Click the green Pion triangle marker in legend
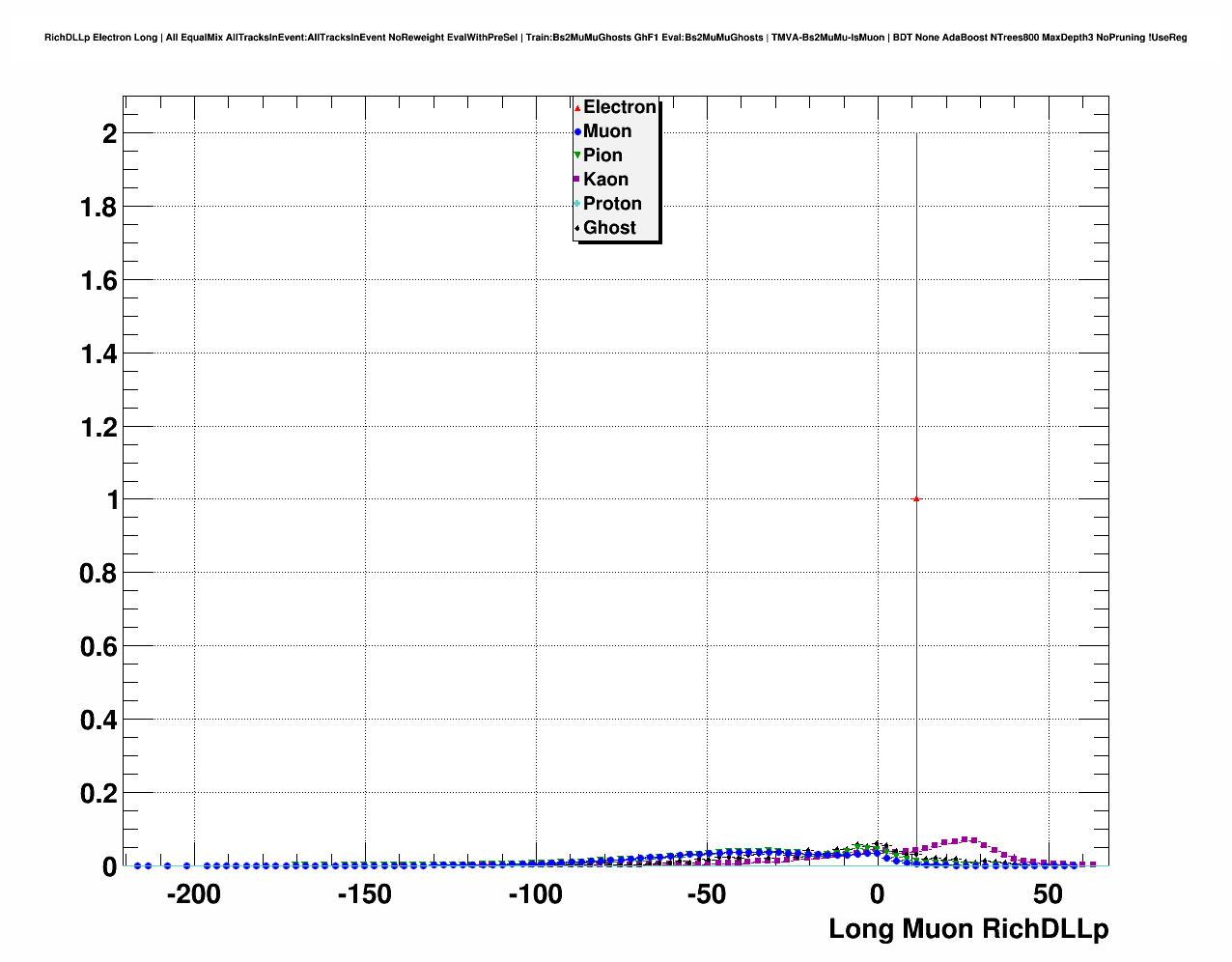The image size is (1232, 962). click(577, 156)
